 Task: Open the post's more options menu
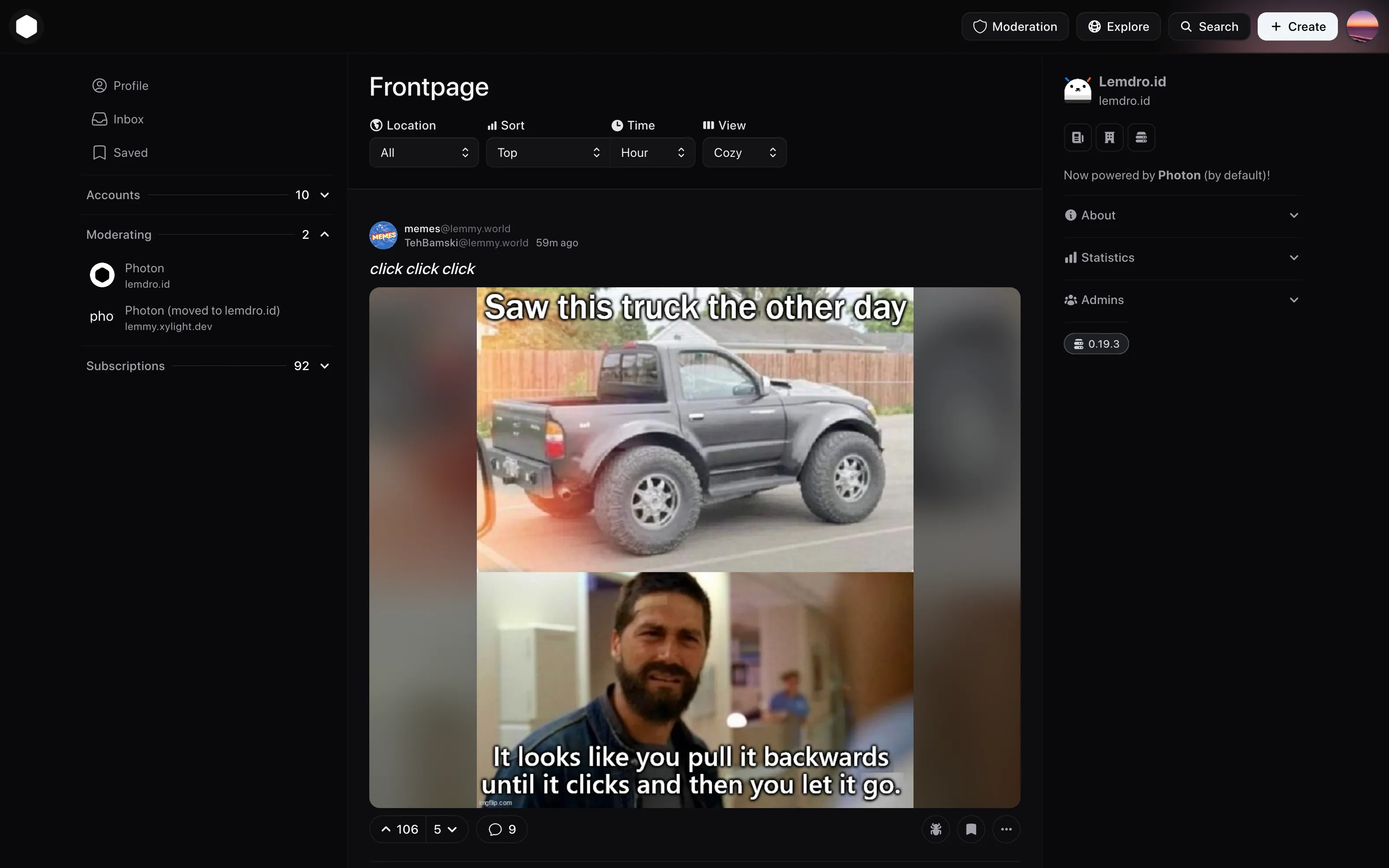click(x=1006, y=829)
